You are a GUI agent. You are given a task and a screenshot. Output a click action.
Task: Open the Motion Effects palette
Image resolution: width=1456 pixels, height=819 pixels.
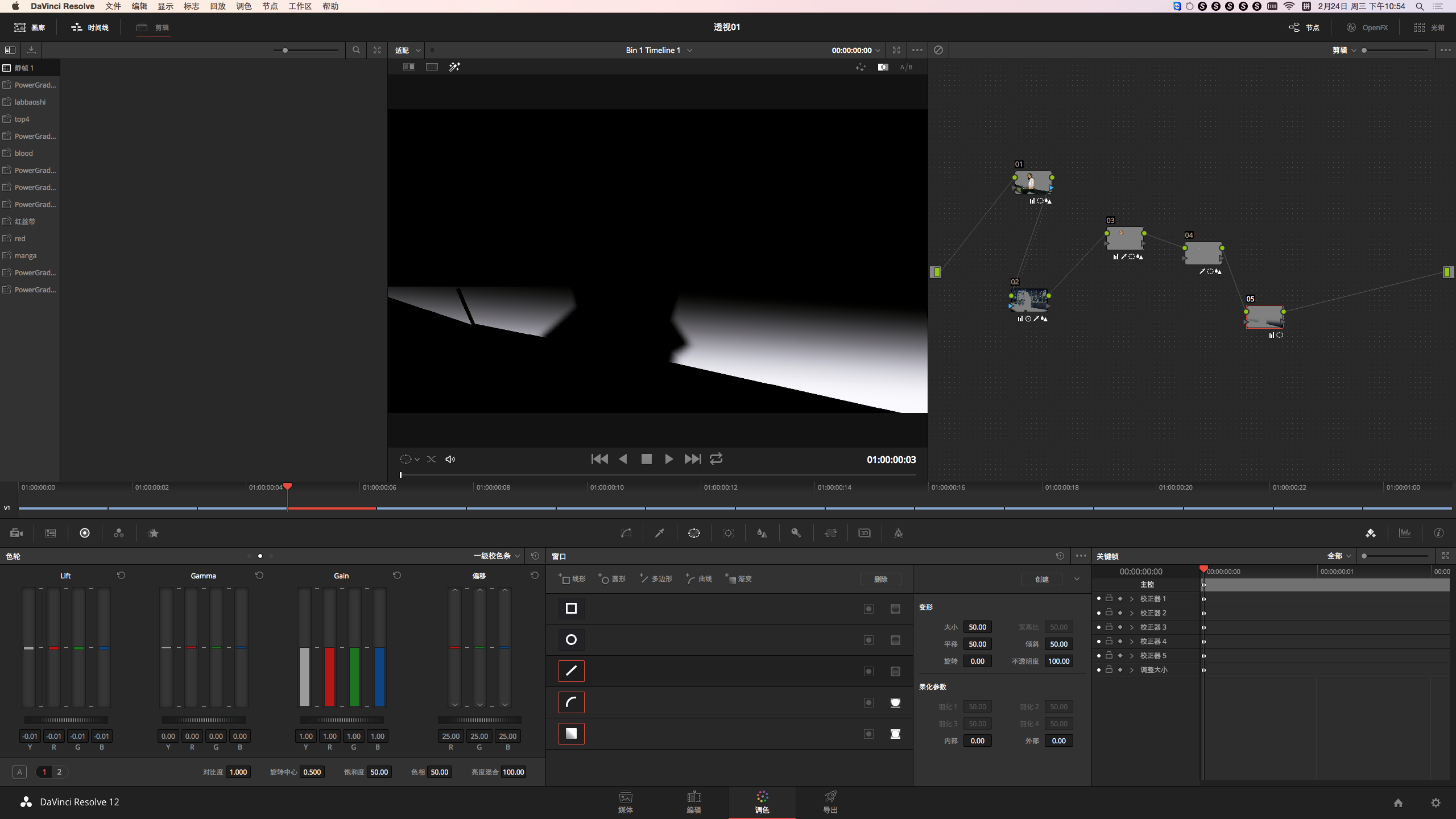pyautogui.click(x=153, y=533)
